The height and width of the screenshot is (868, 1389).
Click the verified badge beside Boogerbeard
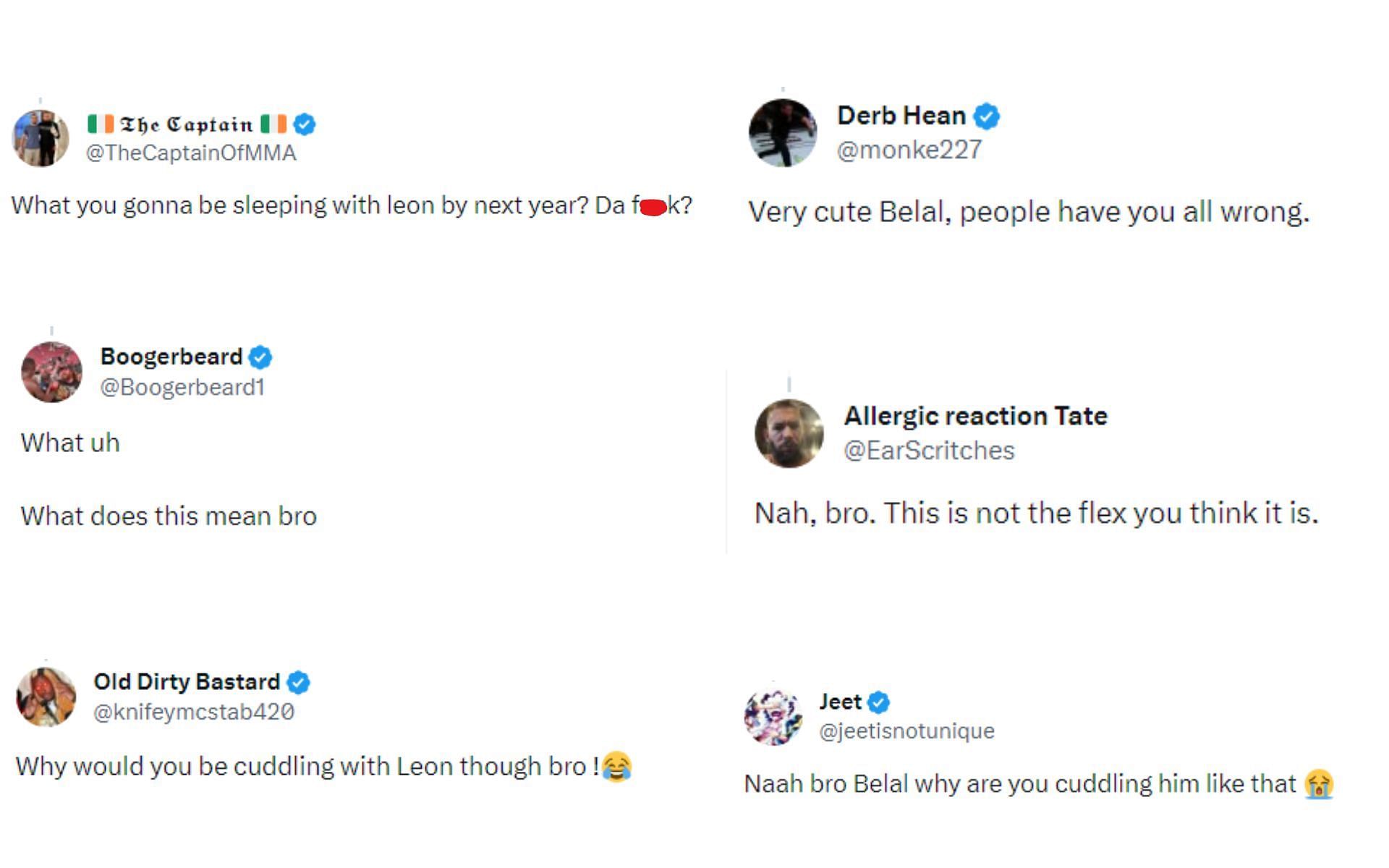coord(260,357)
